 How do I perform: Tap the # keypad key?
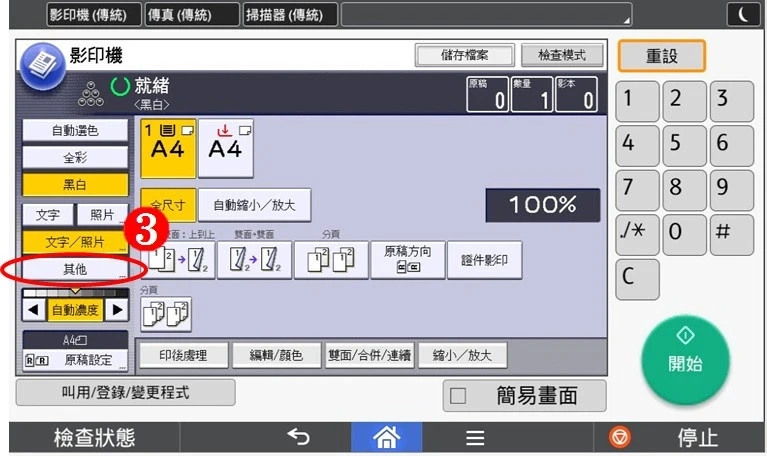(732, 235)
